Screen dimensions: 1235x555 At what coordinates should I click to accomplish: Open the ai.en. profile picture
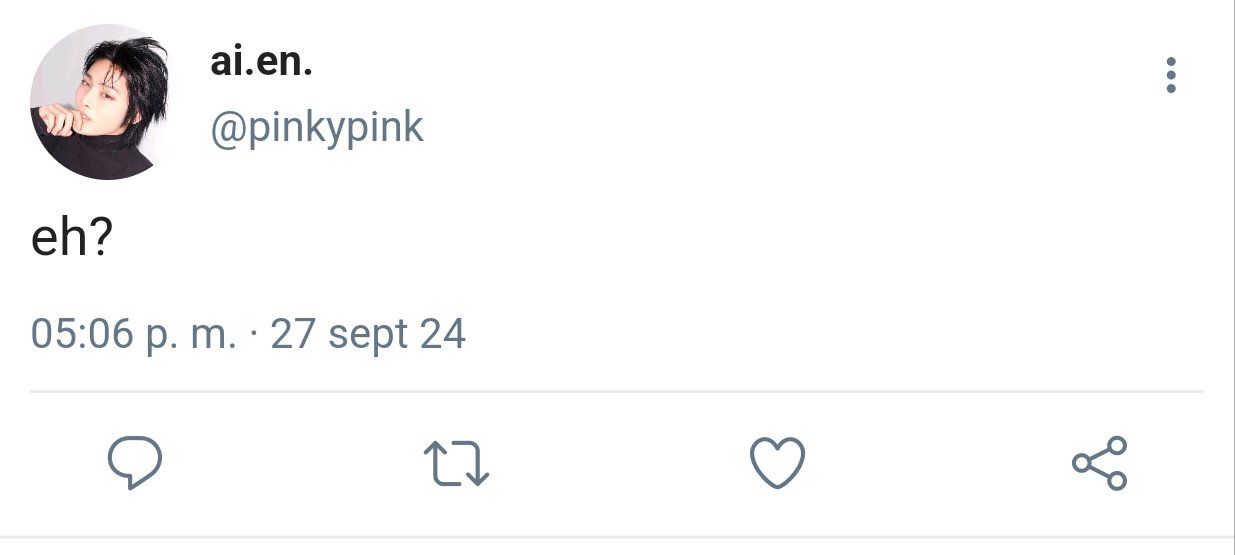coord(100,102)
